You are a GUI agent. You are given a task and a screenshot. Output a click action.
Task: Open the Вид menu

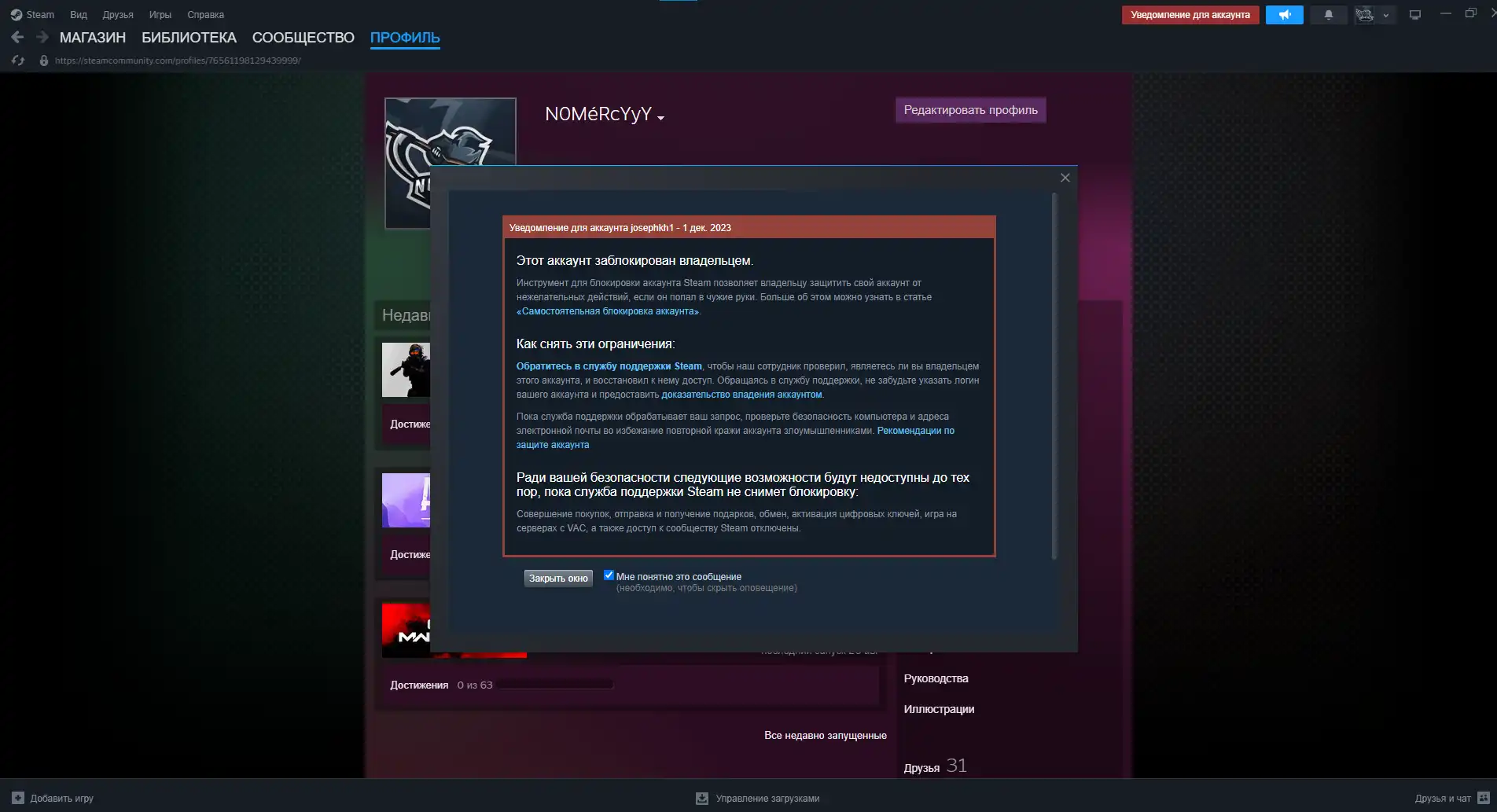click(x=79, y=15)
